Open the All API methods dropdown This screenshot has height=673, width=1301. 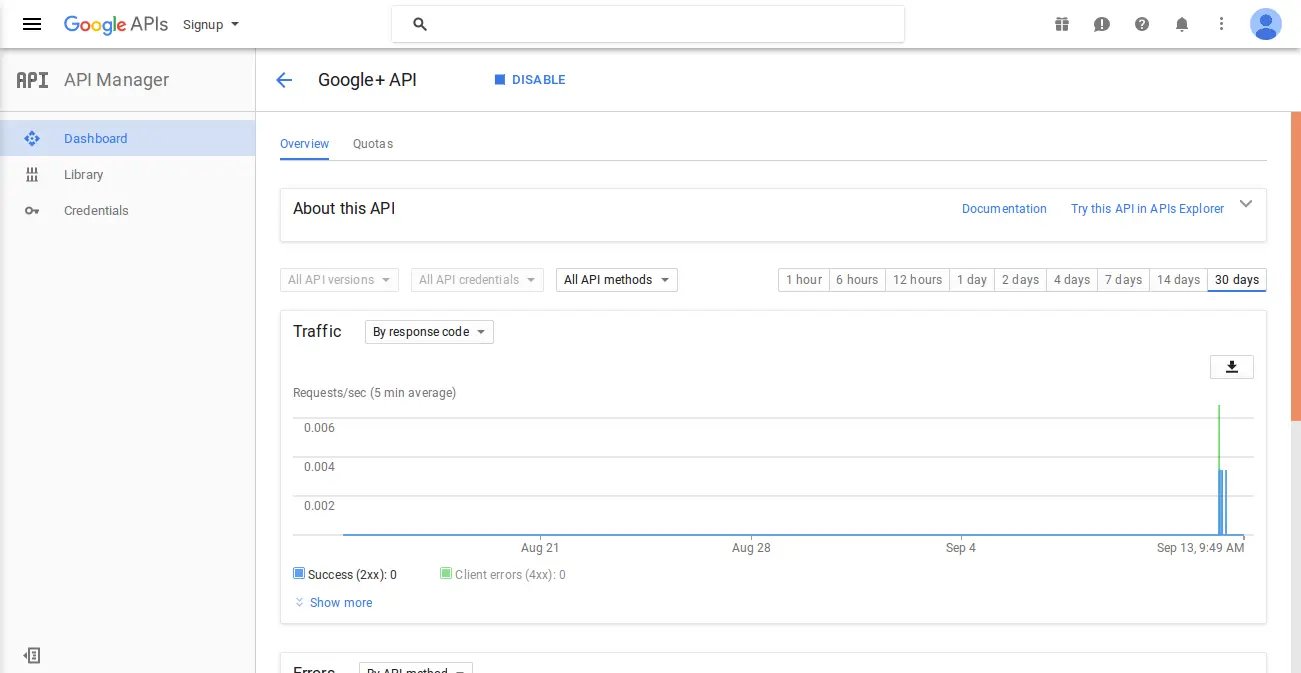(x=616, y=280)
